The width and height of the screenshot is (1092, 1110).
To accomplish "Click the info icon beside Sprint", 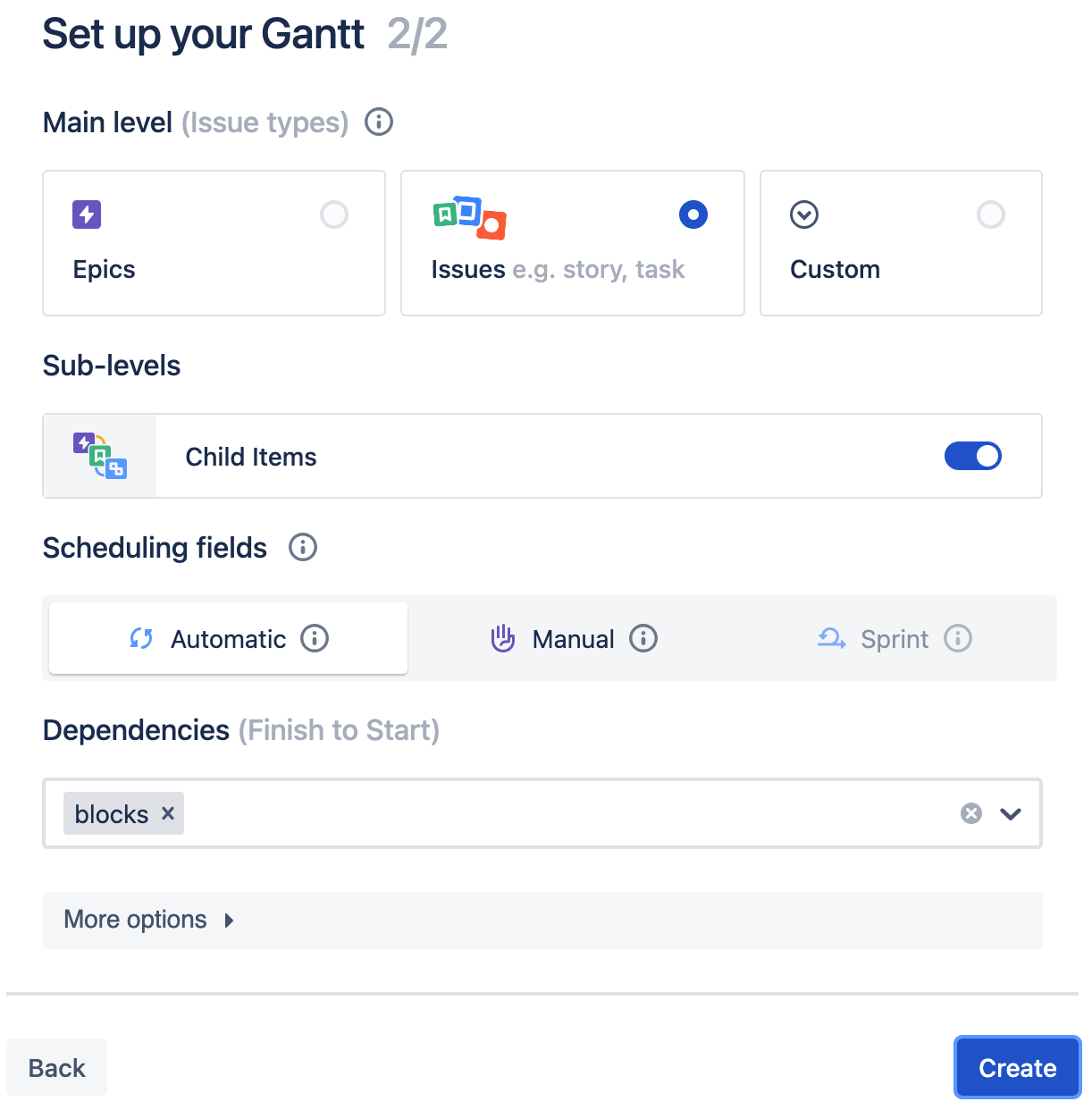I will coord(958,638).
